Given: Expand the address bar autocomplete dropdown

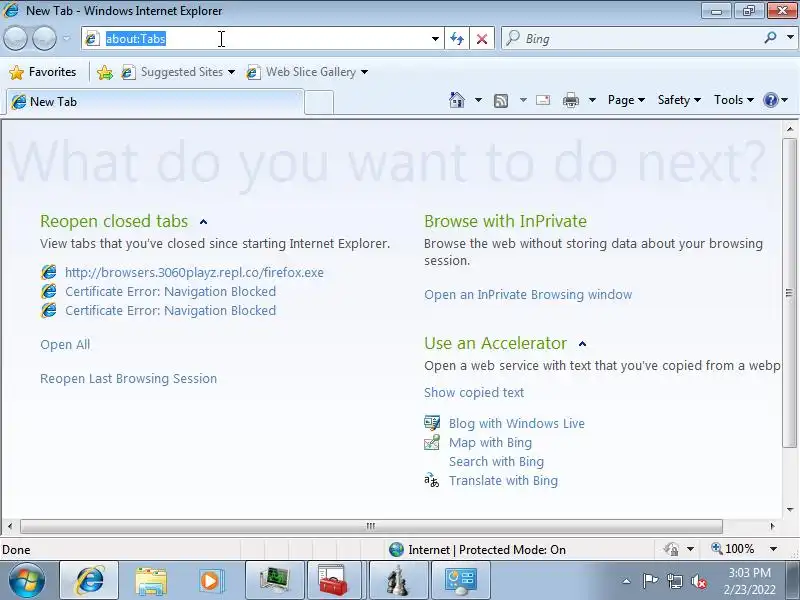Looking at the screenshot, I should click(x=435, y=39).
